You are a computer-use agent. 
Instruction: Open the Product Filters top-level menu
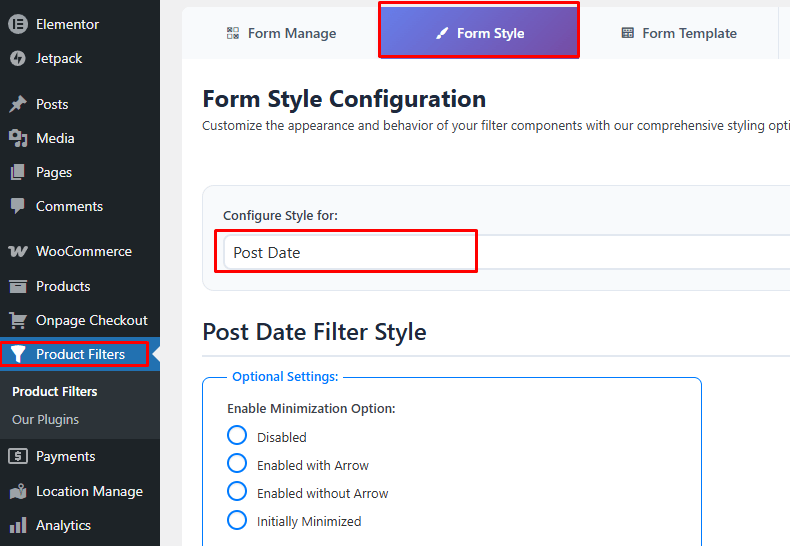point(80,354)
